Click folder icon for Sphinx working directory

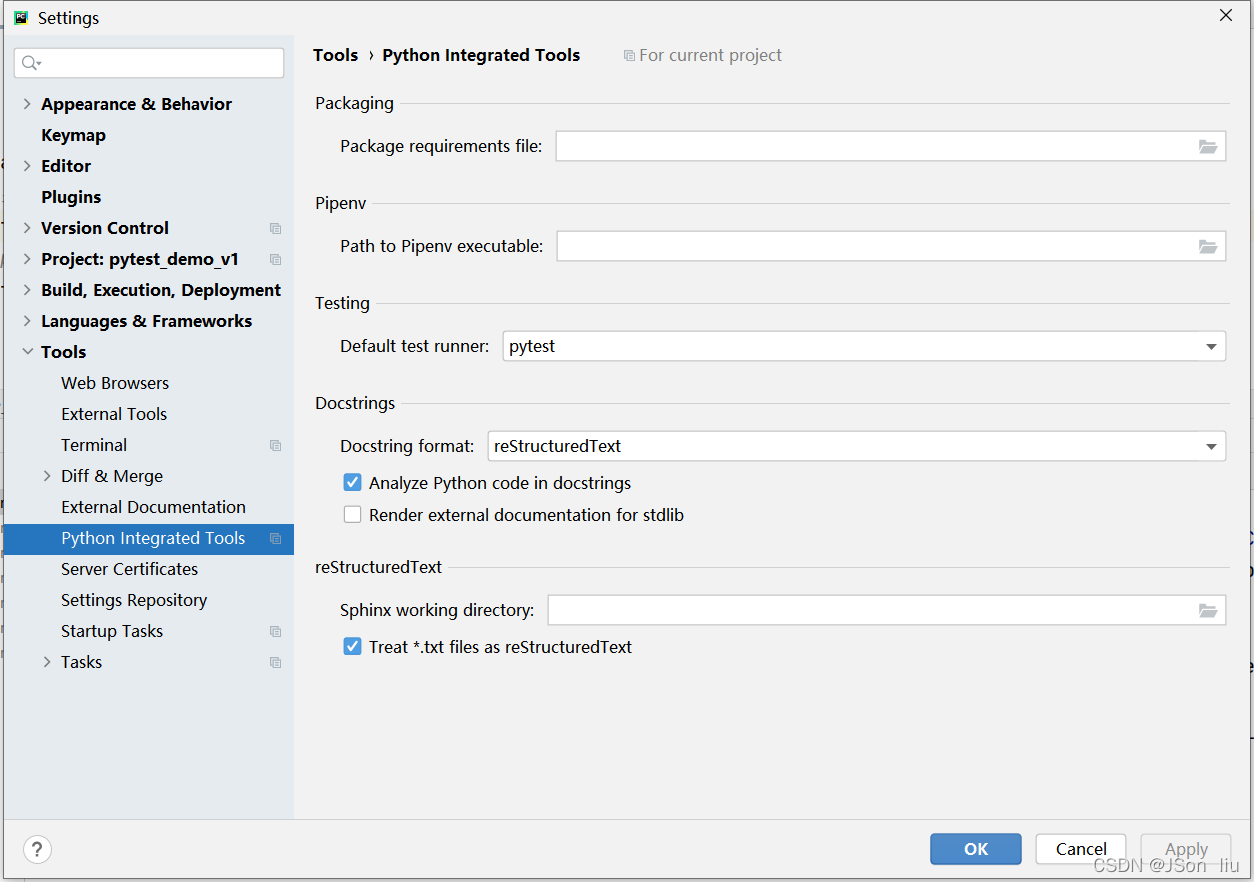(1208, 611)
